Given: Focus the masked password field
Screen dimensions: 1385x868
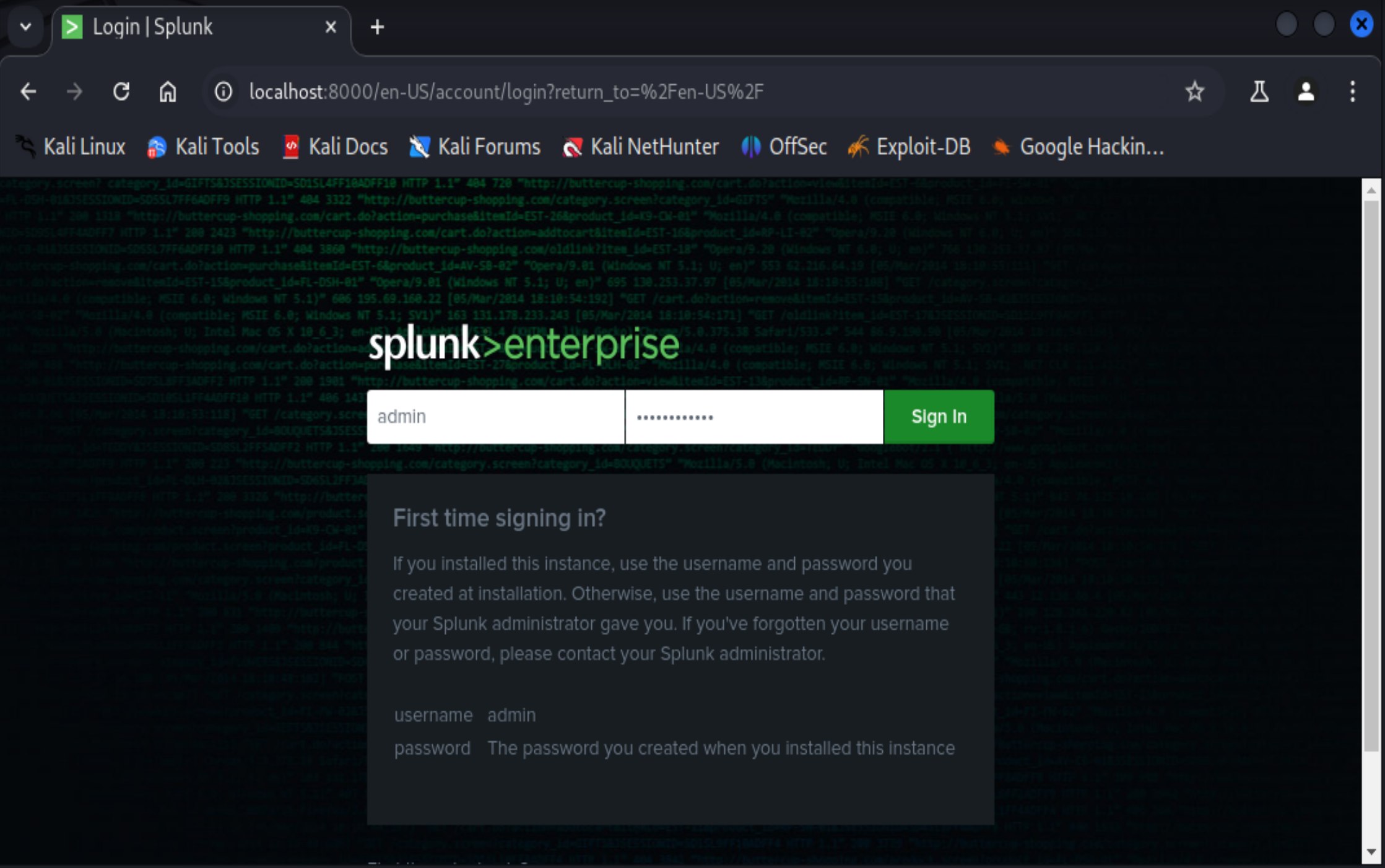Looking at the screenshot, I should click(754, 417).
